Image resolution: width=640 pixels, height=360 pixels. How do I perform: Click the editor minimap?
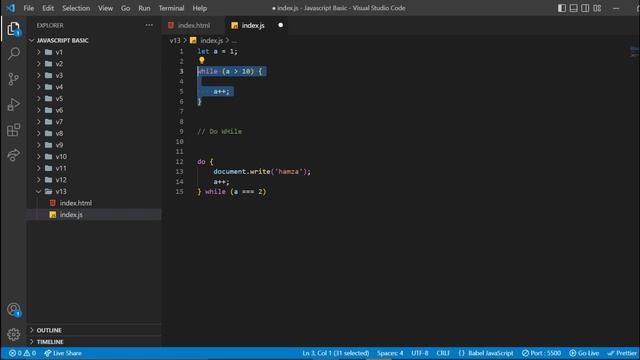point(634,52)
